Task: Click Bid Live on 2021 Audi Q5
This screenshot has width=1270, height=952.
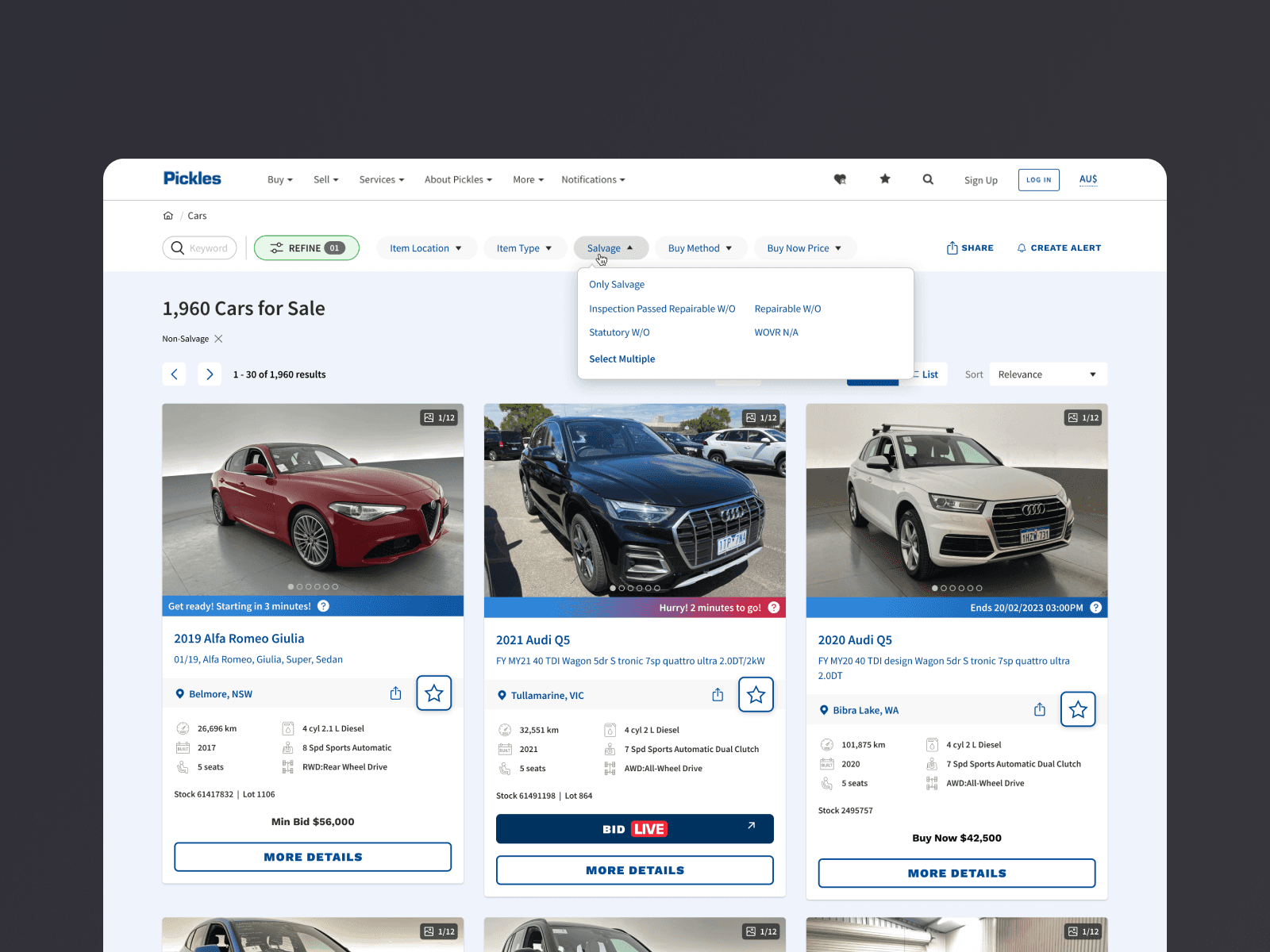Action: pos(635,829)
